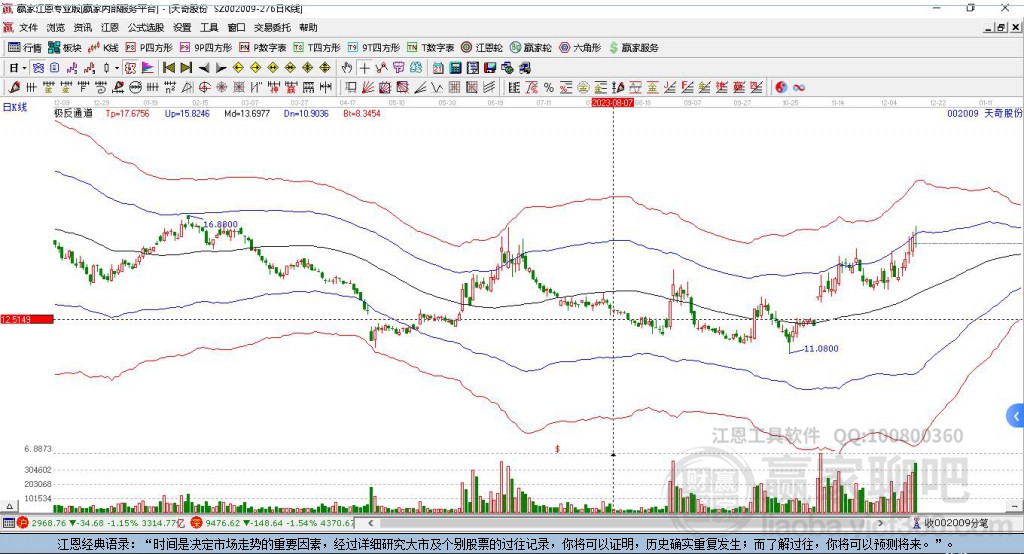
Task: Toggle the crosshair cursor tool
Action: pos(364,68)
